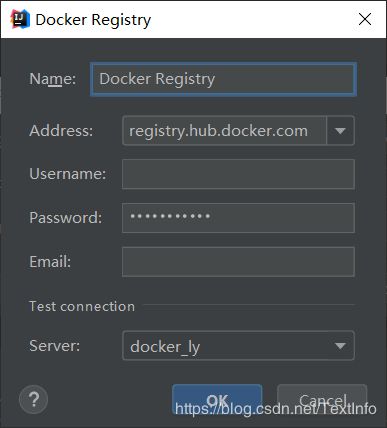The height and width of the screenshot is (428, 387).
Task: Open the Server dropdown arrow
Action: (x=340, y=346)
